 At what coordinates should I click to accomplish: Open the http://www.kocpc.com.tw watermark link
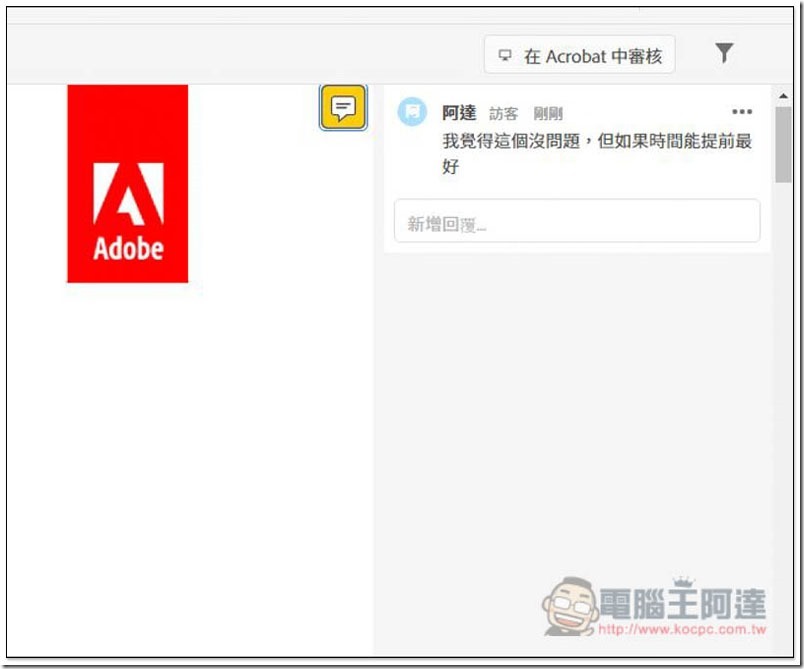[x=682, y=630]
